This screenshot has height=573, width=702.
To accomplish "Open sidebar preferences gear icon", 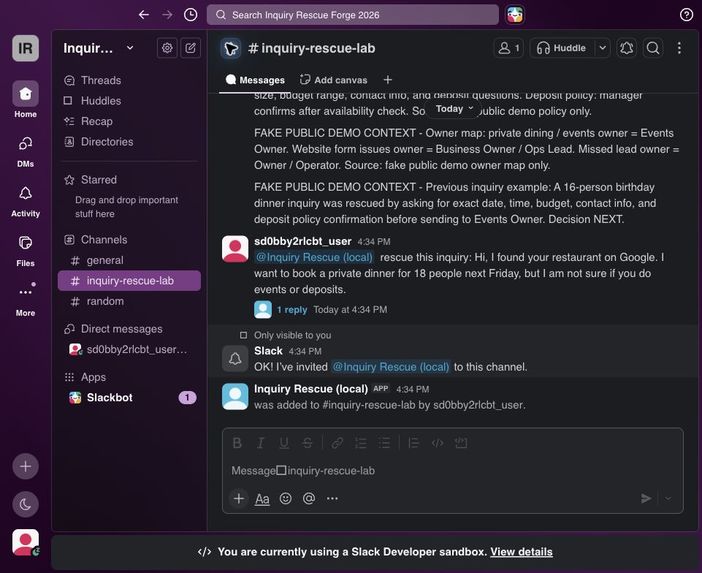I will 167,48.
